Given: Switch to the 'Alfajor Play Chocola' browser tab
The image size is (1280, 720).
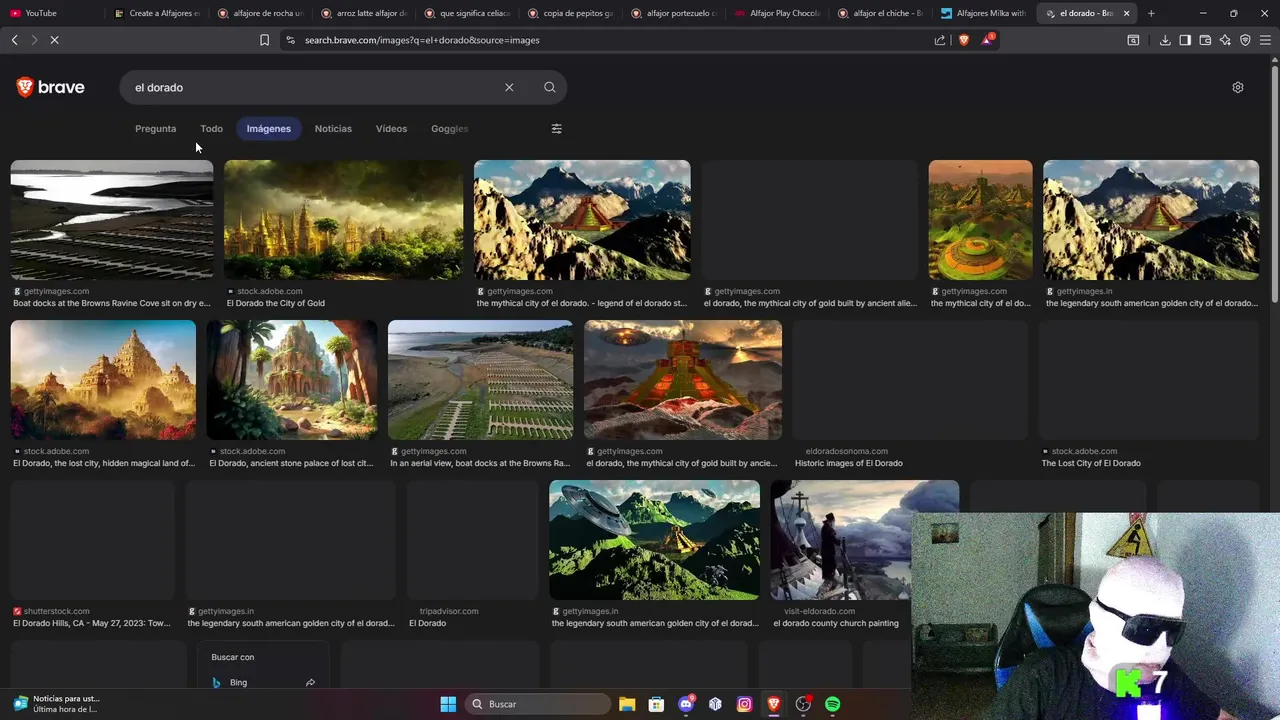Looking at the screenshot, I should [x=777, y=13].
